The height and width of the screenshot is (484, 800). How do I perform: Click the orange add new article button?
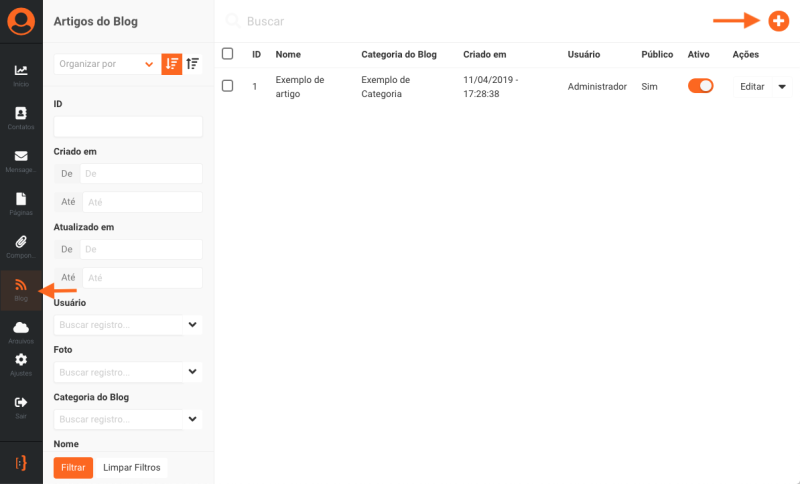778,20
